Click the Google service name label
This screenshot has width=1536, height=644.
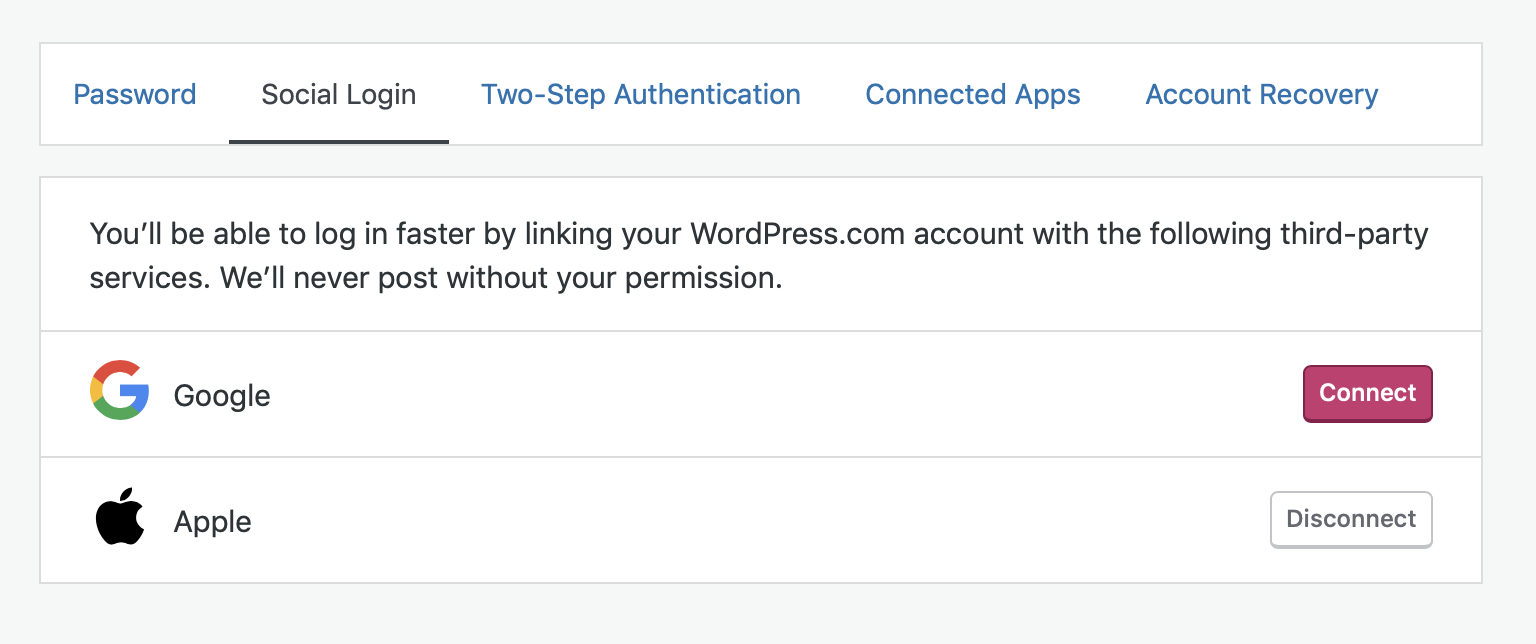click(x=222, y=396)
